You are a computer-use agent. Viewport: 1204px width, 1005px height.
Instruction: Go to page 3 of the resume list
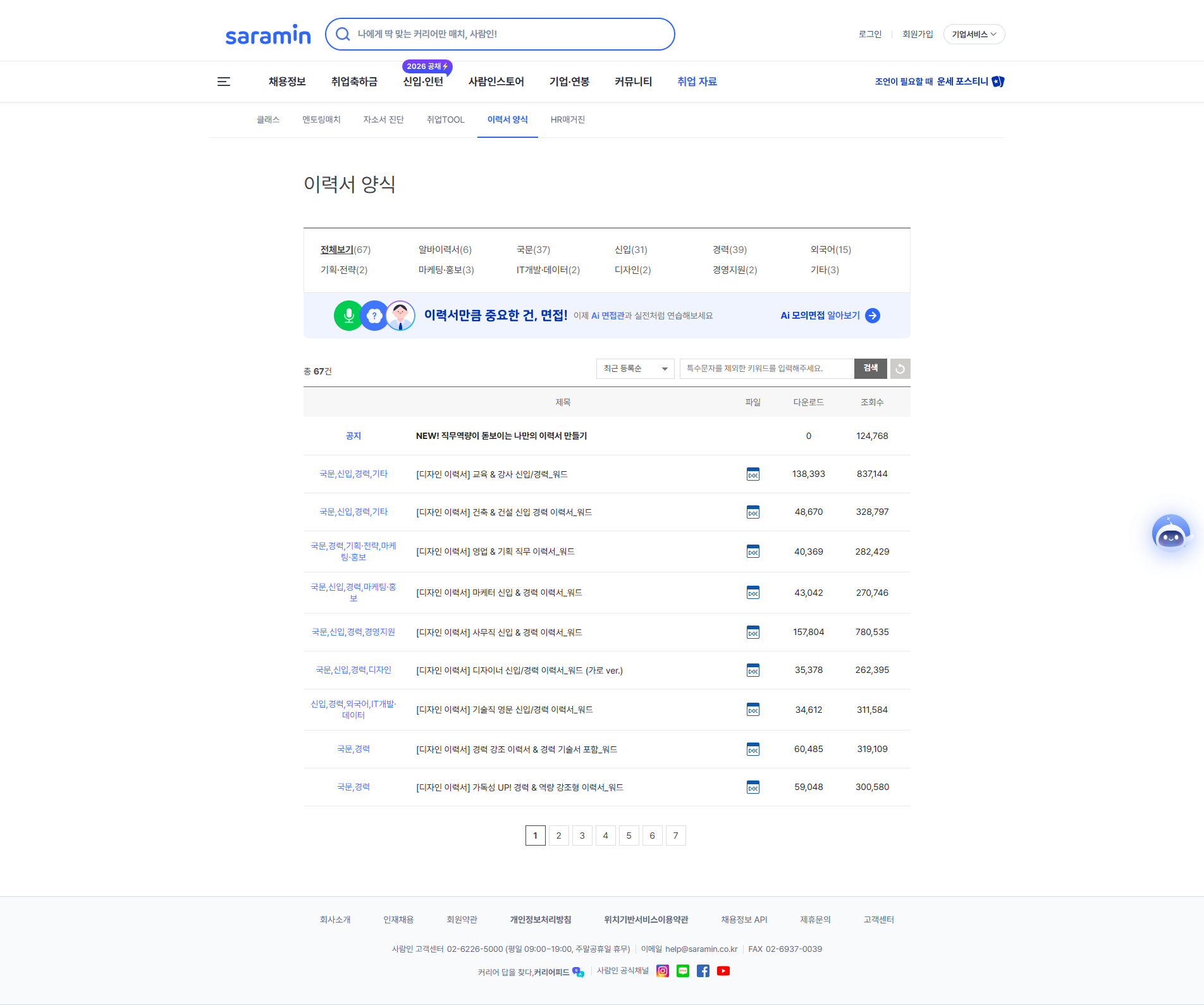point(582,835)
